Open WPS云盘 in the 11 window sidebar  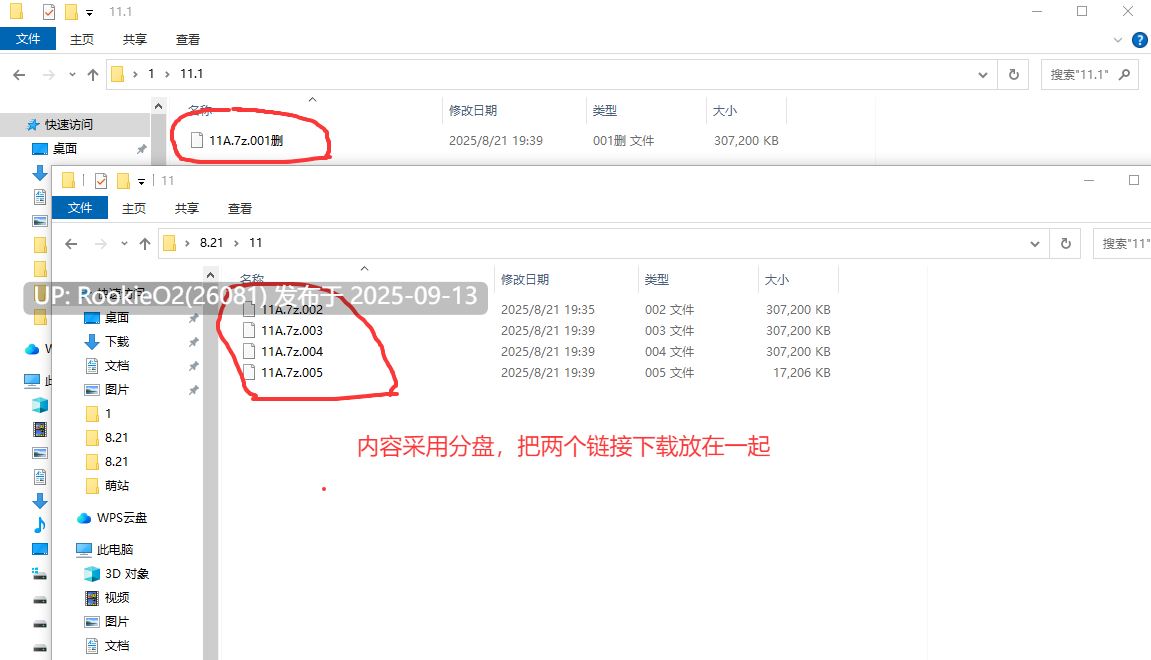(122, 518)
